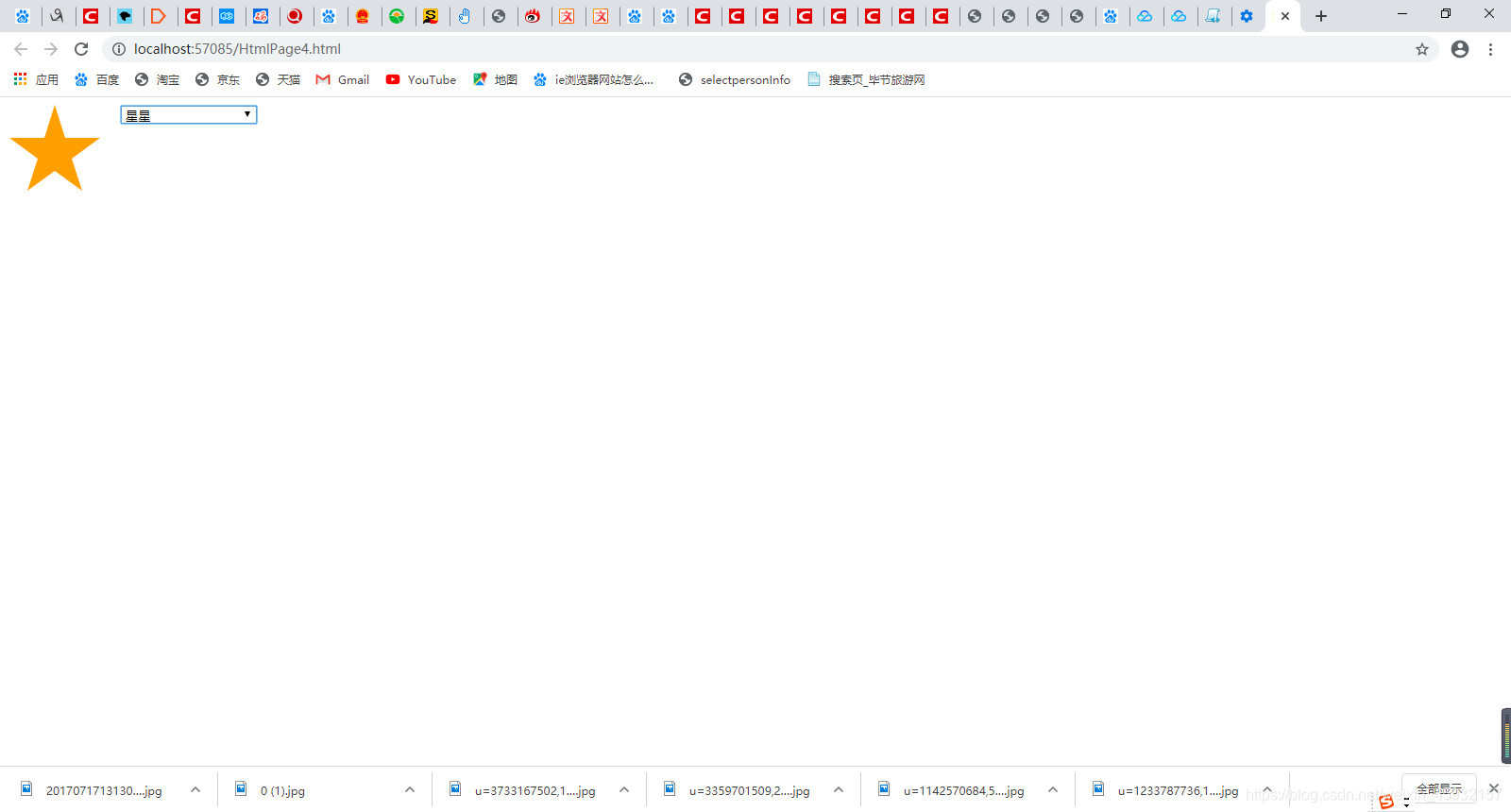Open the 百度 bookmark
The image size is (1511, 812).
point(96,79)
